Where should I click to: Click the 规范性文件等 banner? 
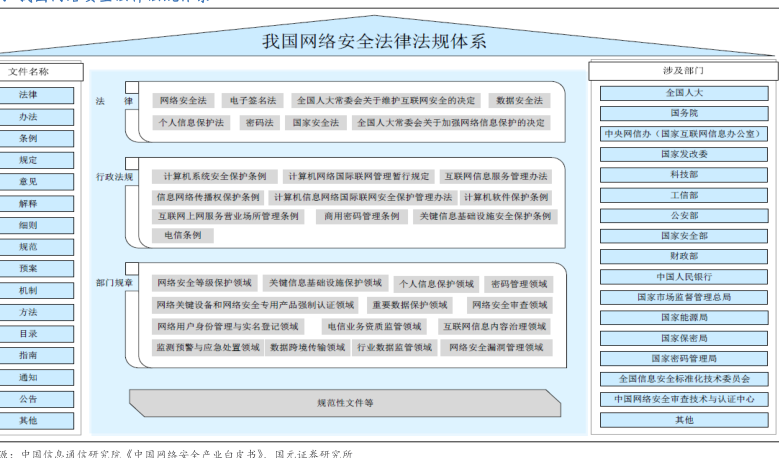(x=344, y=402)
